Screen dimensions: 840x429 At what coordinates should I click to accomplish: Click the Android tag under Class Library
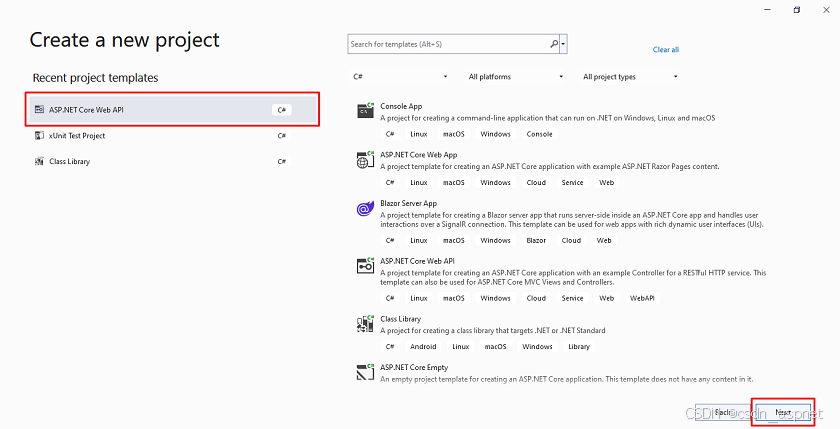pos(423,347)
